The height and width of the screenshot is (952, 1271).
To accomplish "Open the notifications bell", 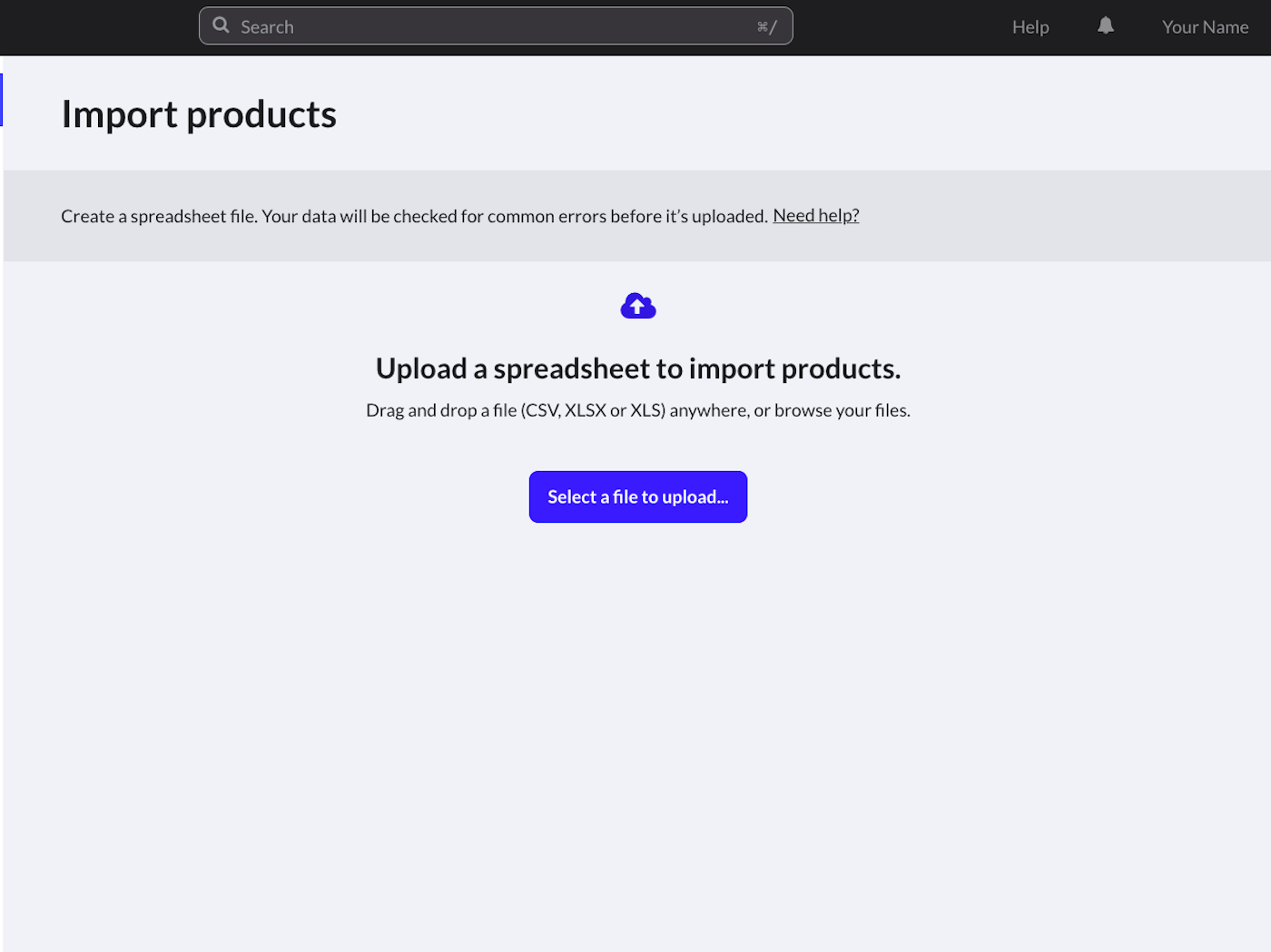I will [x=1105, y=26].
